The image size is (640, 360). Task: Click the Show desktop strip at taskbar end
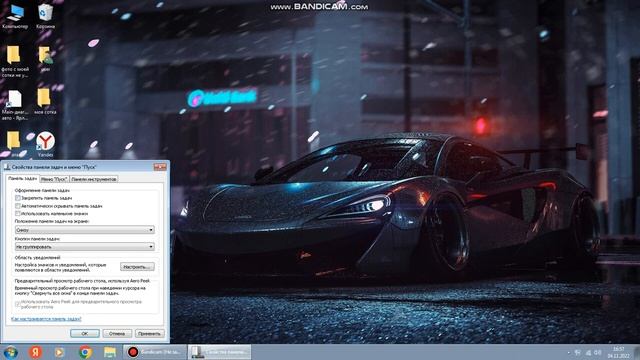point(637,352)
